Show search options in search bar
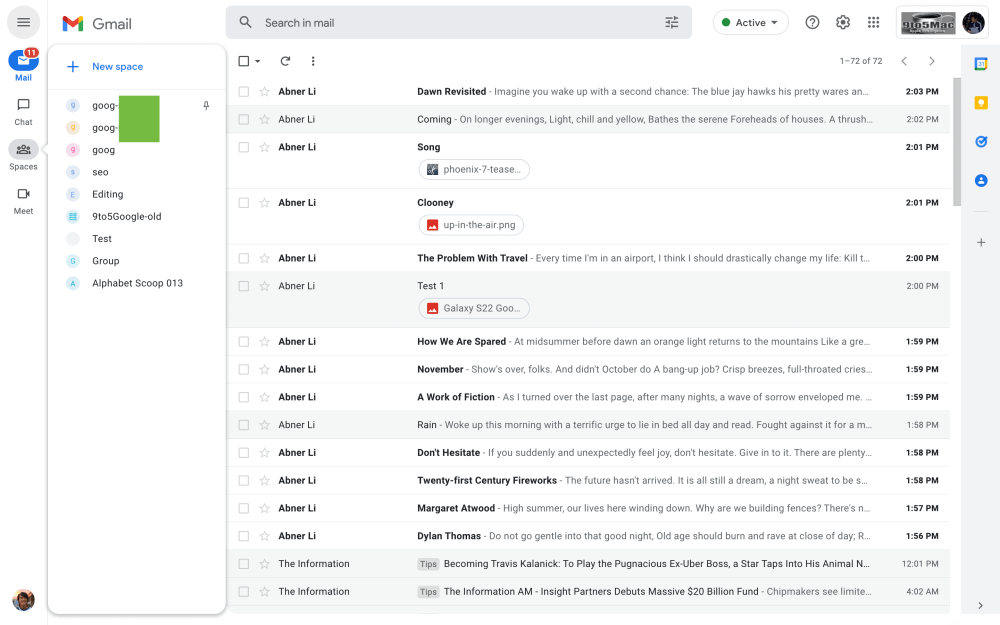This screenshot has width=1000, height=625. [x=671, y=22]
